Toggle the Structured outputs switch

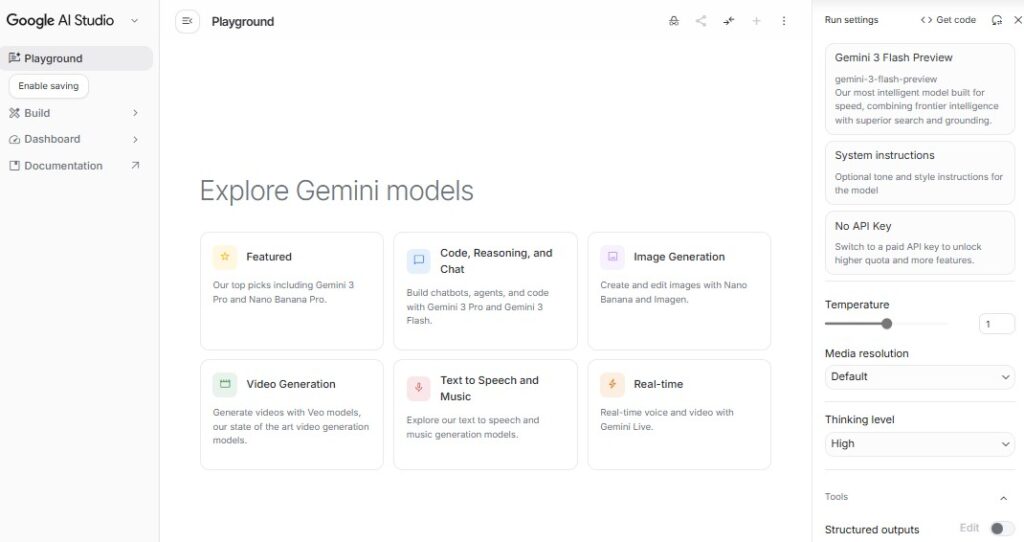tap(1001, 528)
